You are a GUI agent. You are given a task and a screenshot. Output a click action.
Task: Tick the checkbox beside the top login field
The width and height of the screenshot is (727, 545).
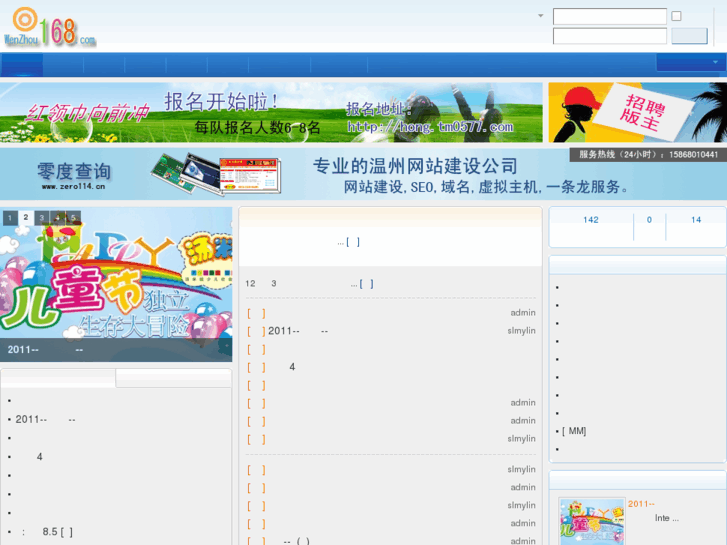pyautogui.click(x=677, y=16)
